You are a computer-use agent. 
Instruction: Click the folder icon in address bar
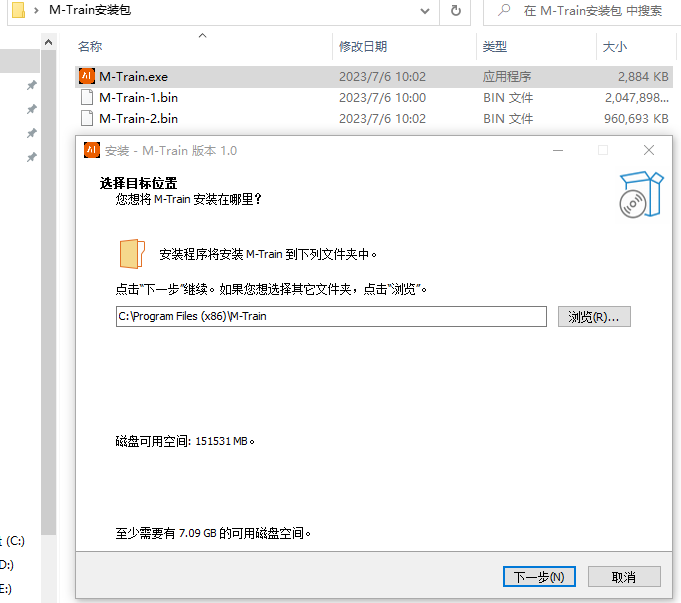coord(18,10)
